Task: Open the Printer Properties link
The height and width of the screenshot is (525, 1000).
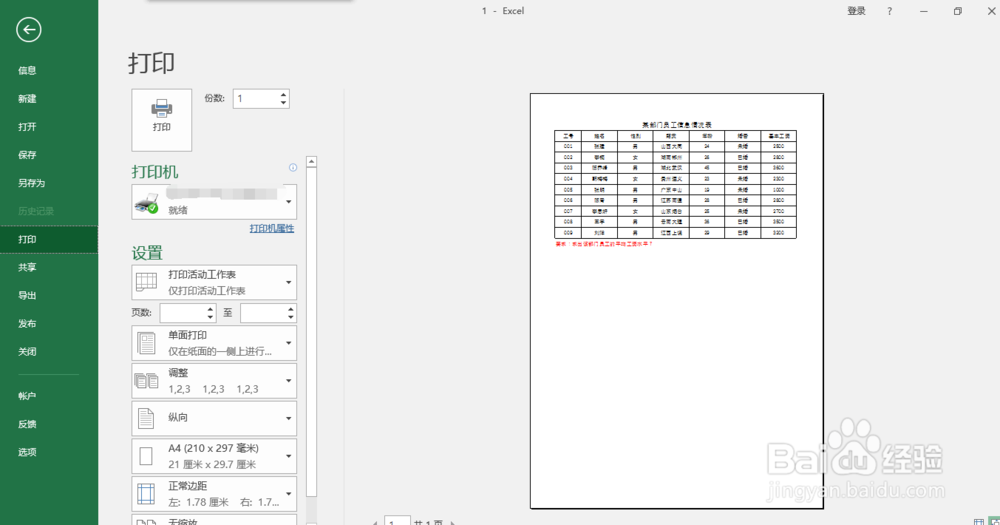Action: pos(272,228)
